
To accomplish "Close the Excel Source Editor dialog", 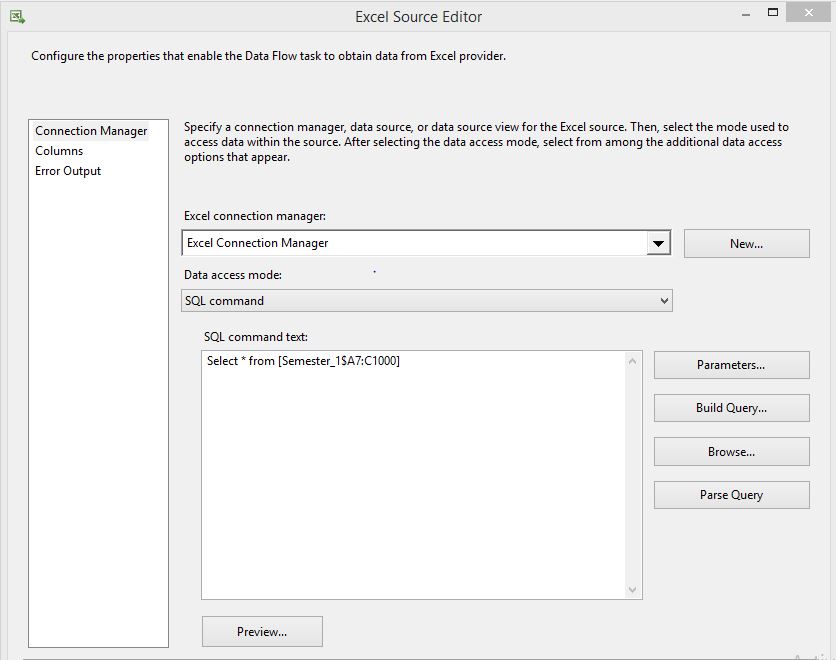I will [808, 13].
